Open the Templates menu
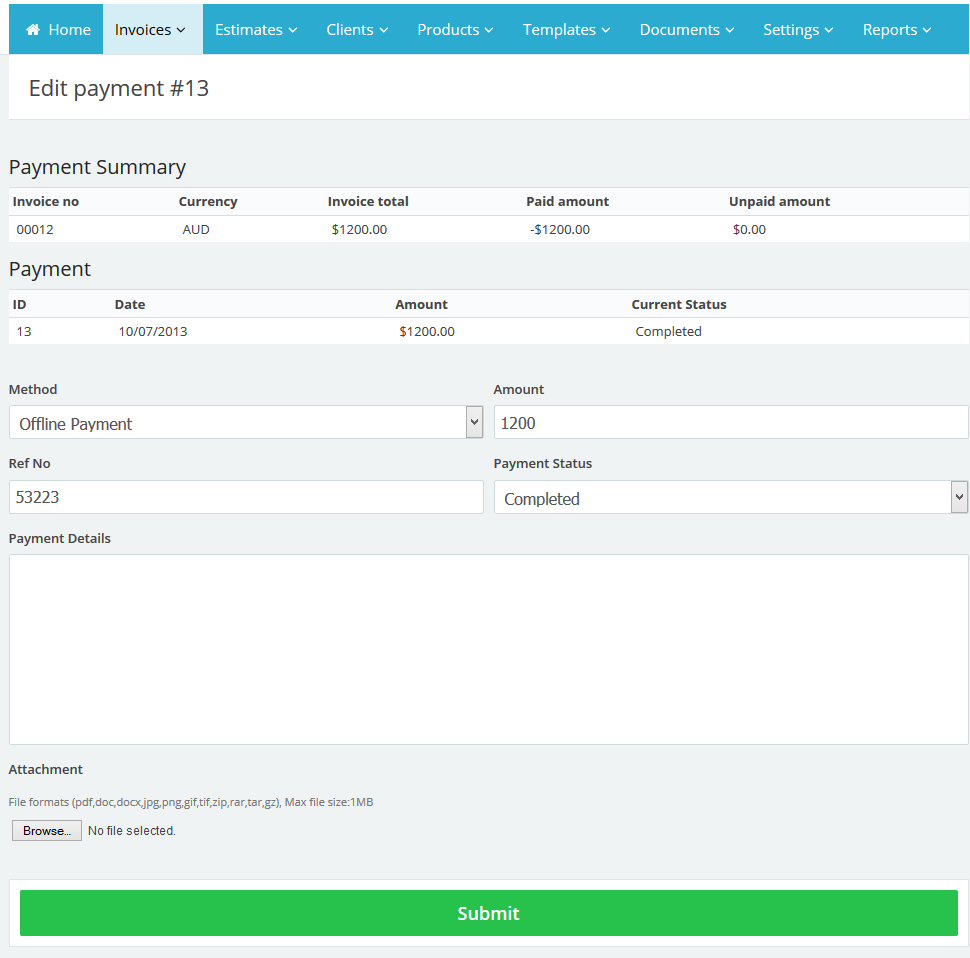Screen dimensions: 970x958 click(x=567, y=30)
